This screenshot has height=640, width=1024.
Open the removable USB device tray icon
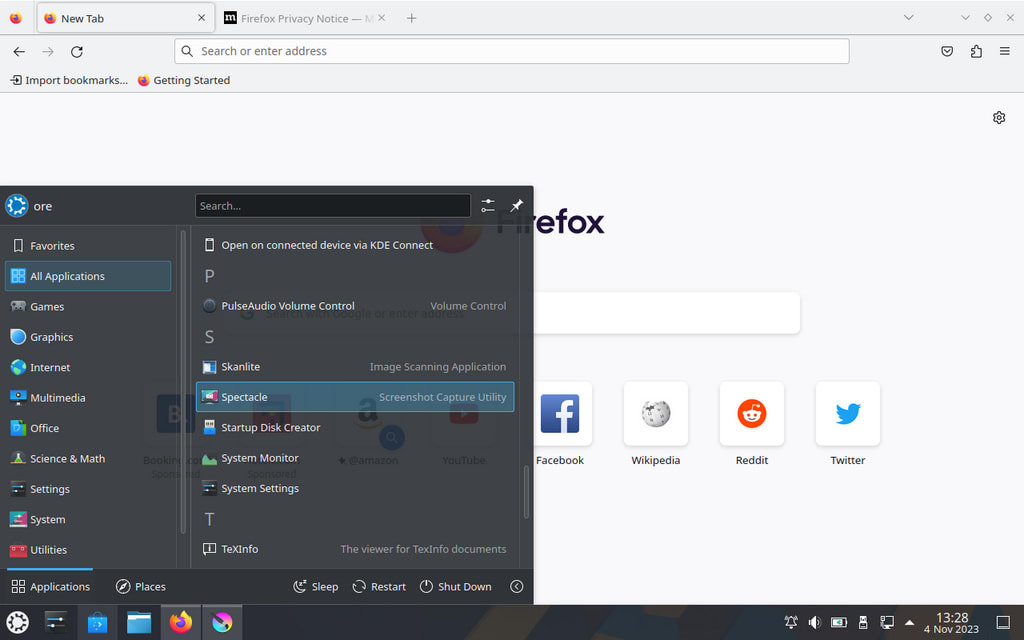point(863,622)
